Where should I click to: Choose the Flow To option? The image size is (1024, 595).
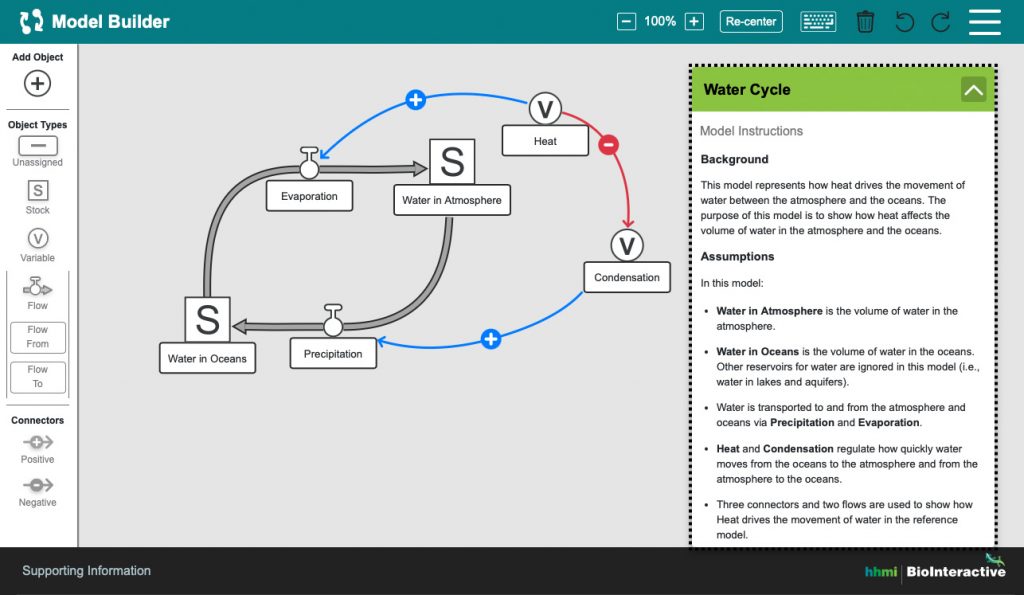(38, 377)
